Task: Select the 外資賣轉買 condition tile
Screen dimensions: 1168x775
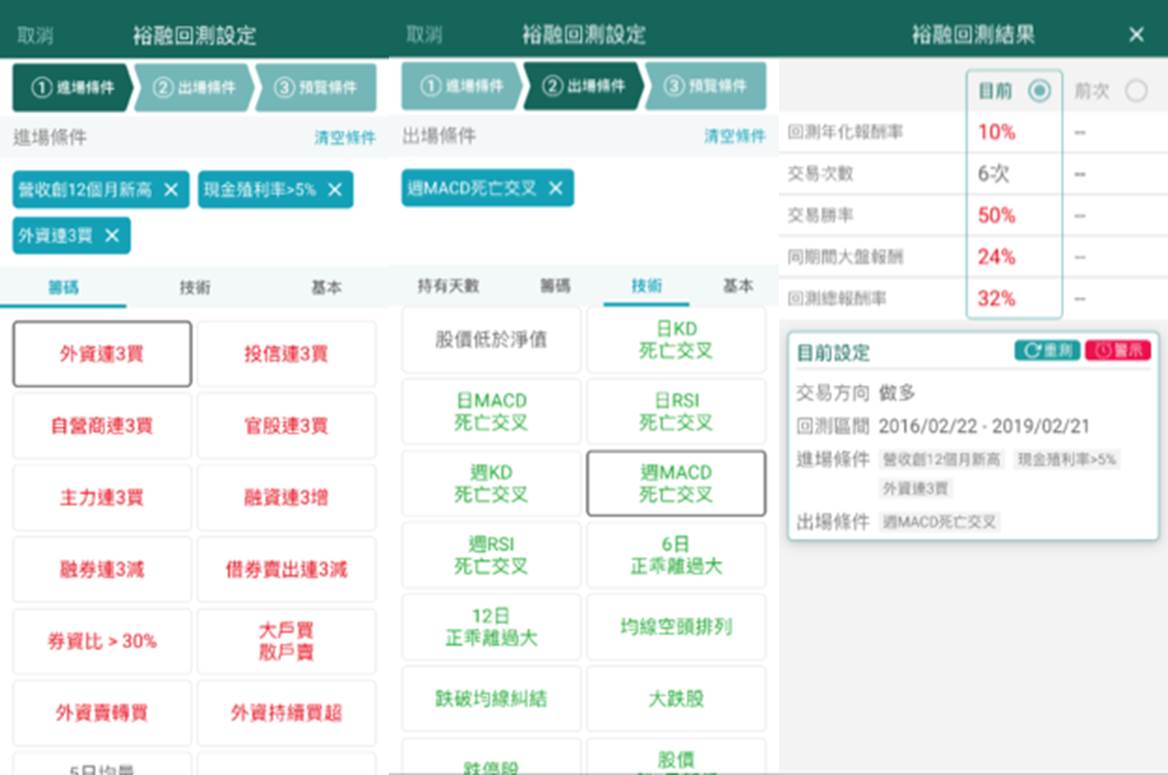Action: tap(102, 712)
